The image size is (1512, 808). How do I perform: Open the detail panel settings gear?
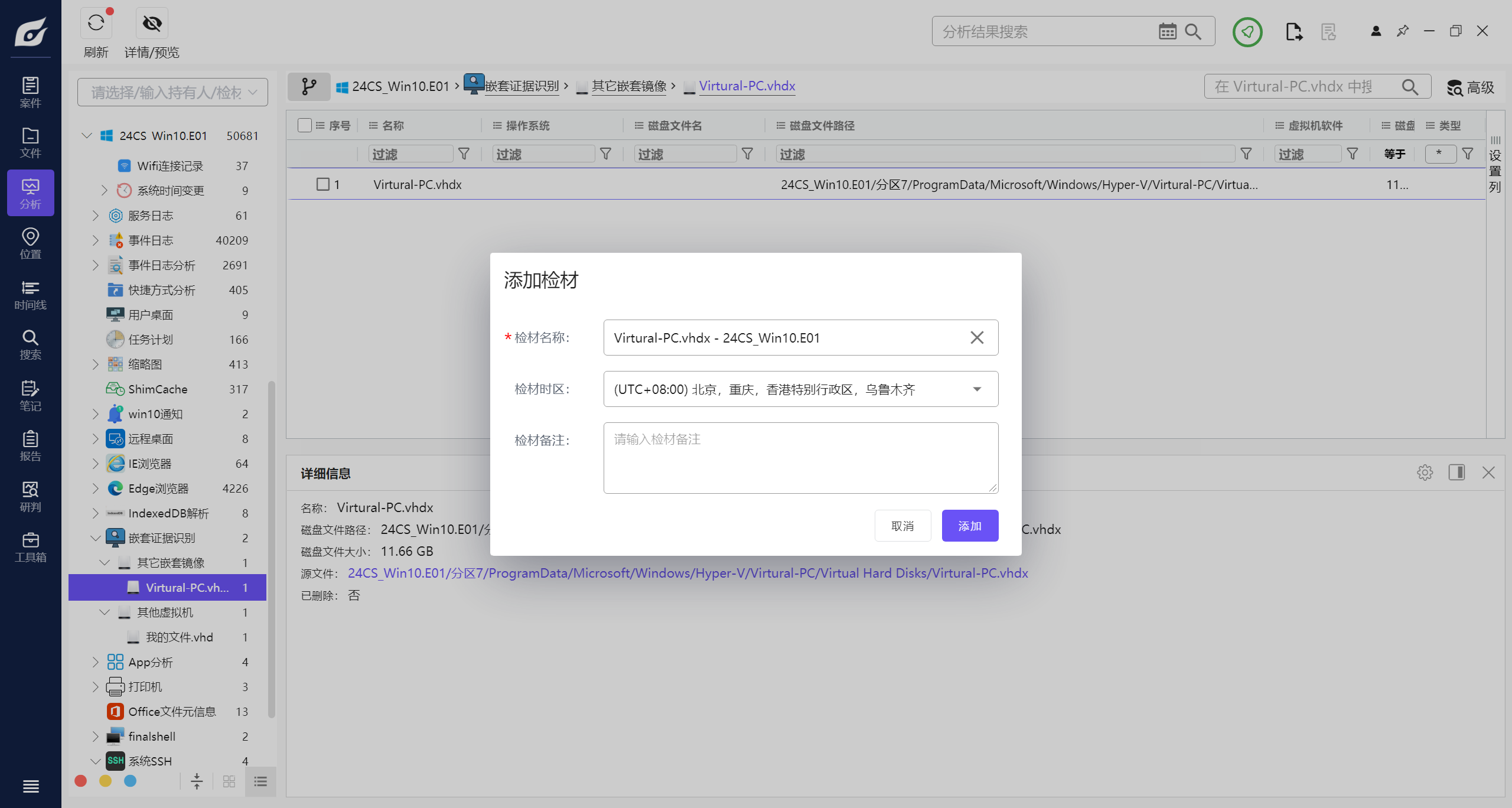(x=1425, y=473)
